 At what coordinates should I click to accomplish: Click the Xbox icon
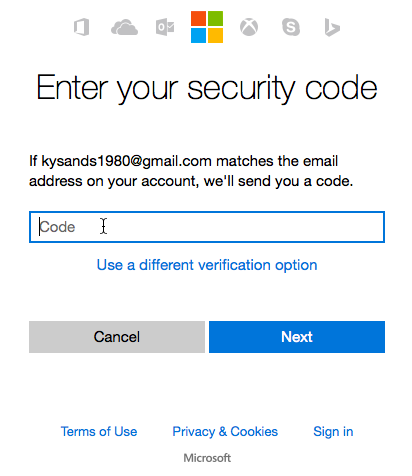pyautogui.click(x=249, y=27)
